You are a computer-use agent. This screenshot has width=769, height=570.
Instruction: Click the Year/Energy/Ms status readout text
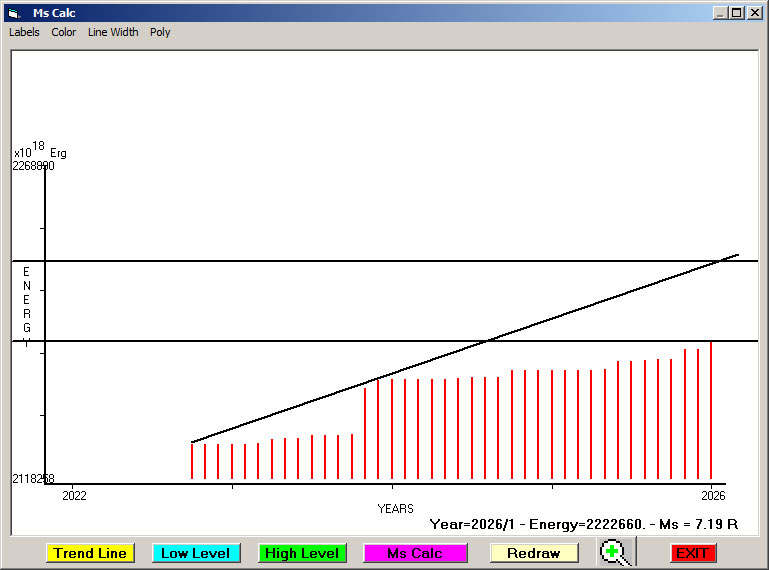click(x=583, y=524)
